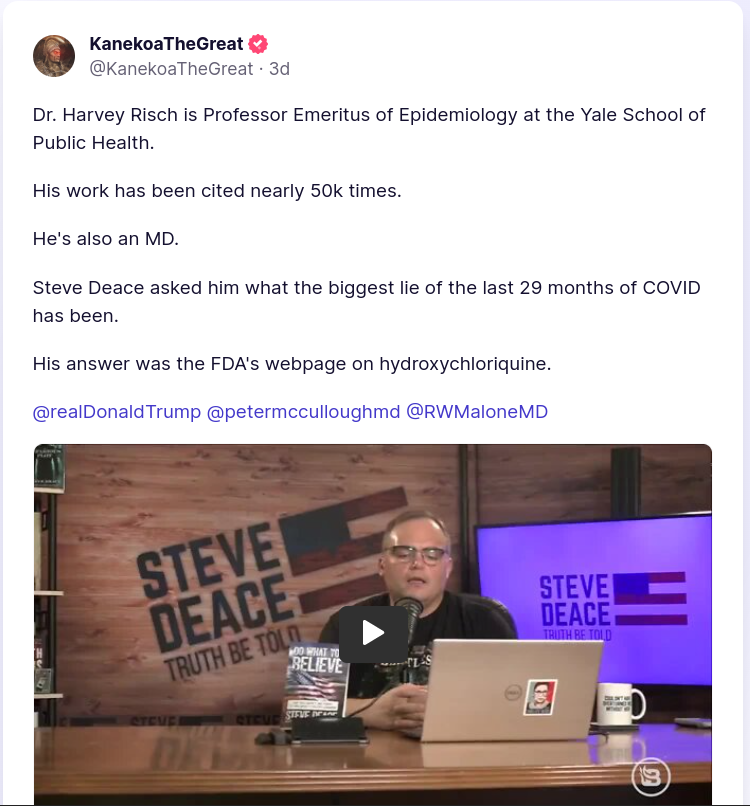This screenshot has height=806, width=750.
Task: Click the verified badge next to KanekoaTheGreat
Action: 258,44
